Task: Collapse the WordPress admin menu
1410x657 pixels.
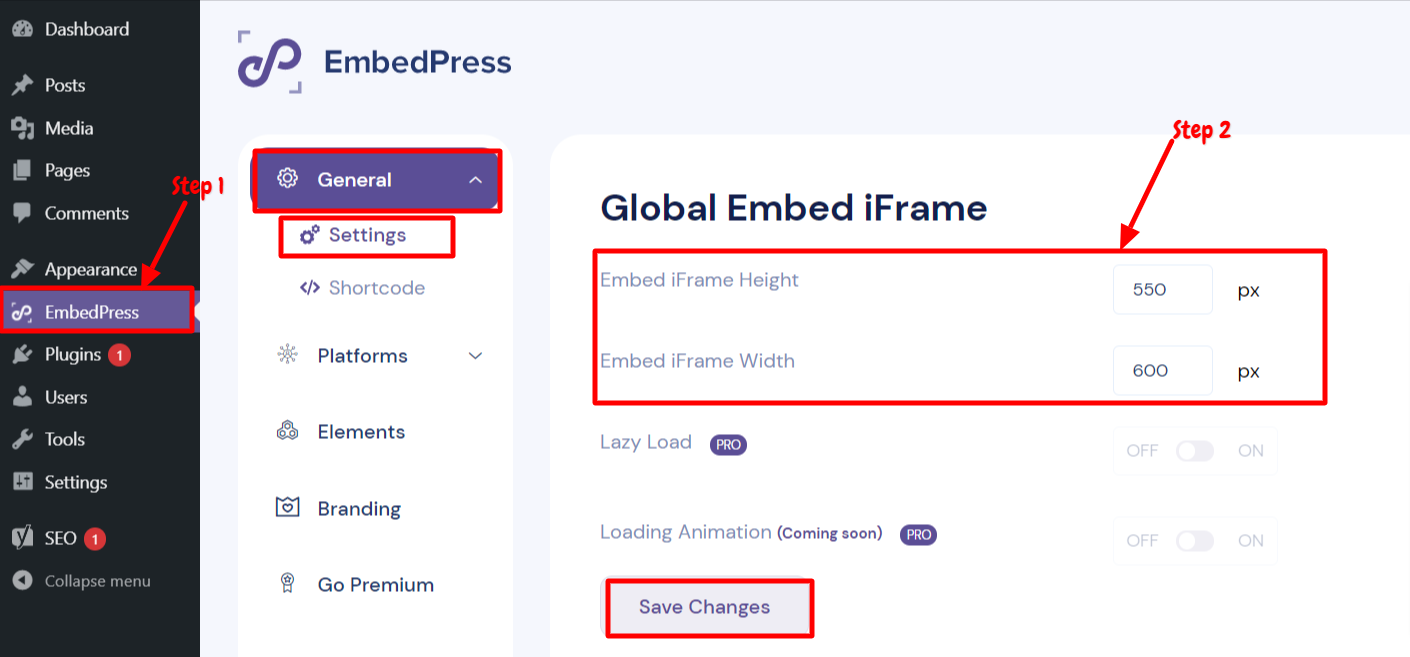Action: coord(82,581)
